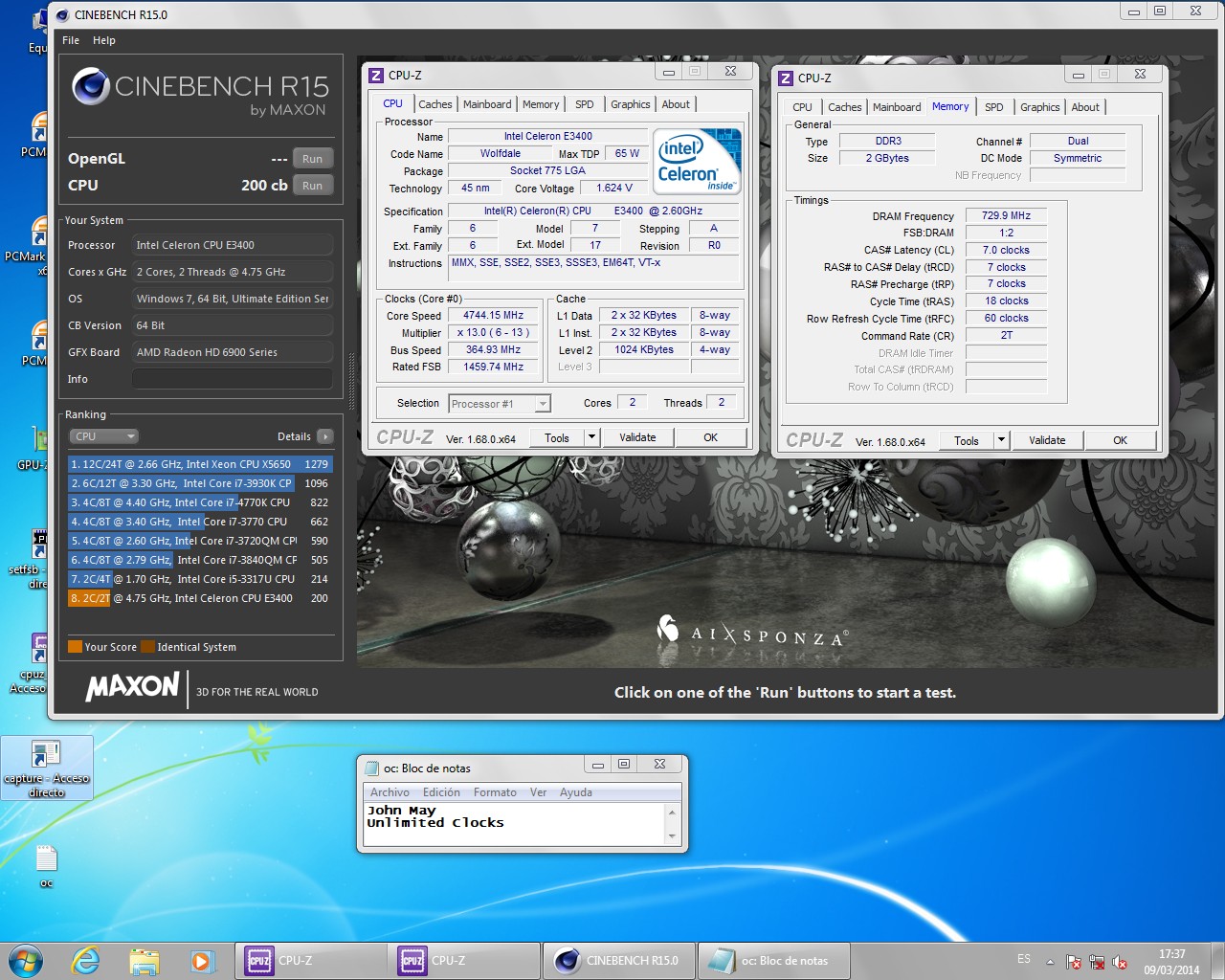Open ranking Details arrow button
This screenshot has width=1225, height=980.
[x=324, y=436]
